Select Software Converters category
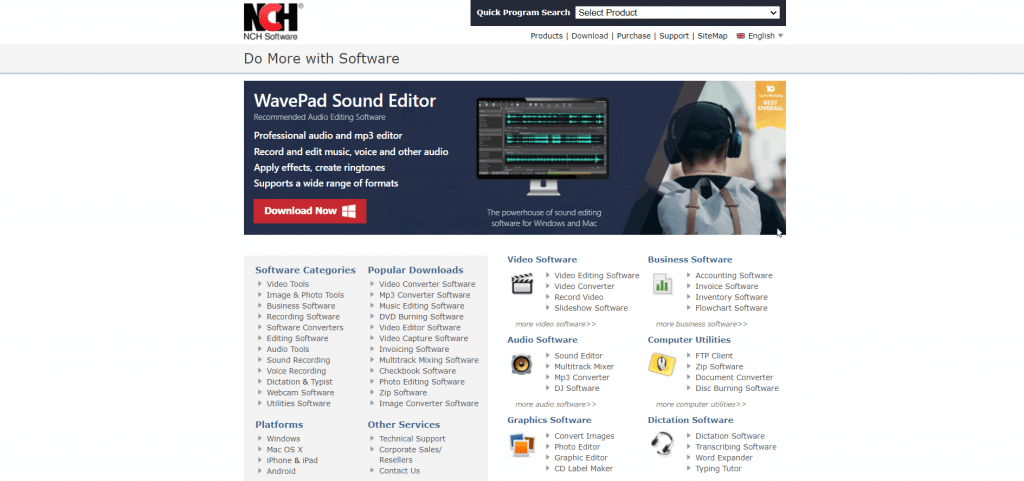 click(305, 328)
